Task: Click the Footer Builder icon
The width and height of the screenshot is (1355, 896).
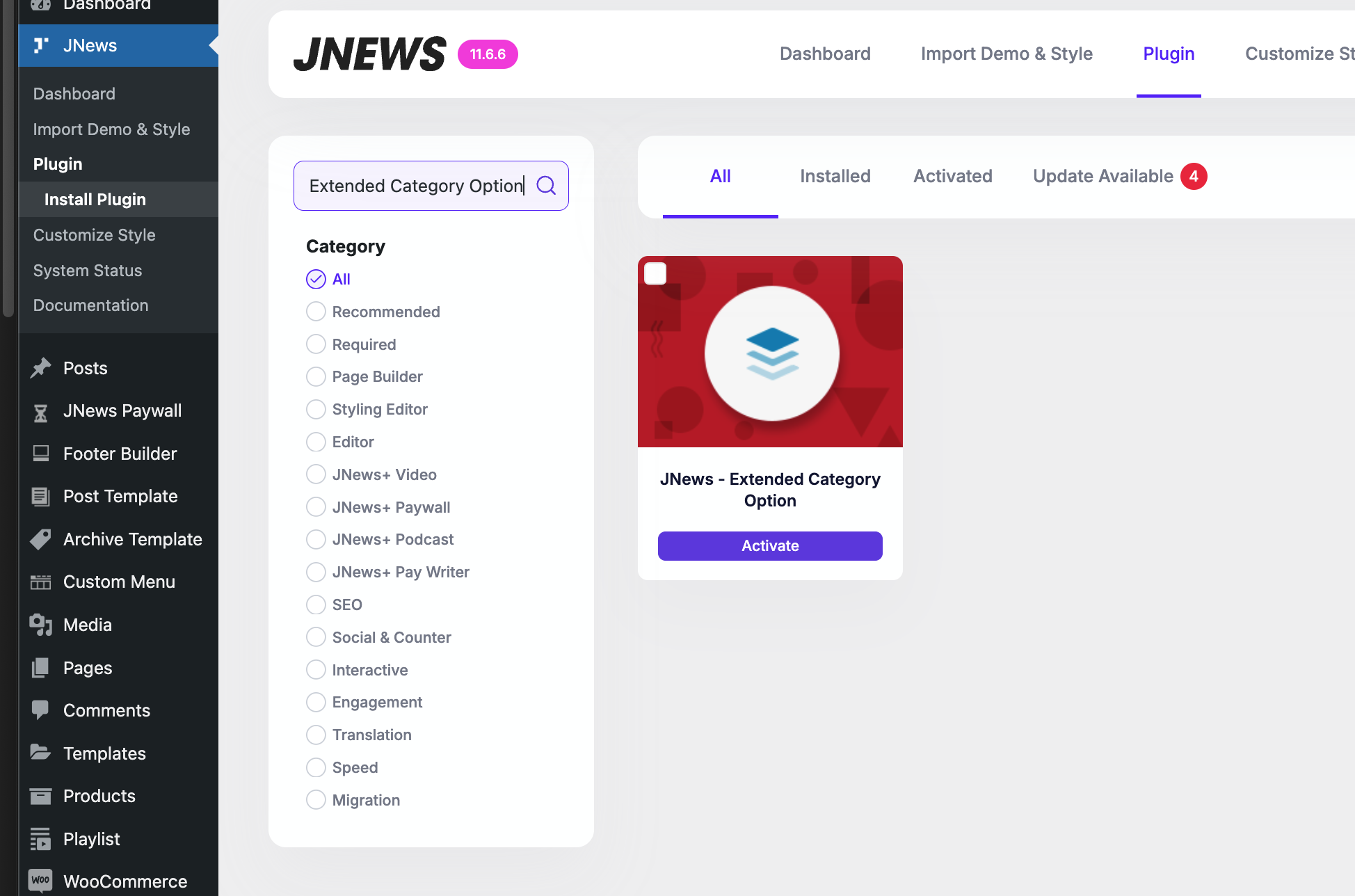Action: pyautogui.click(x=41, y=454)
